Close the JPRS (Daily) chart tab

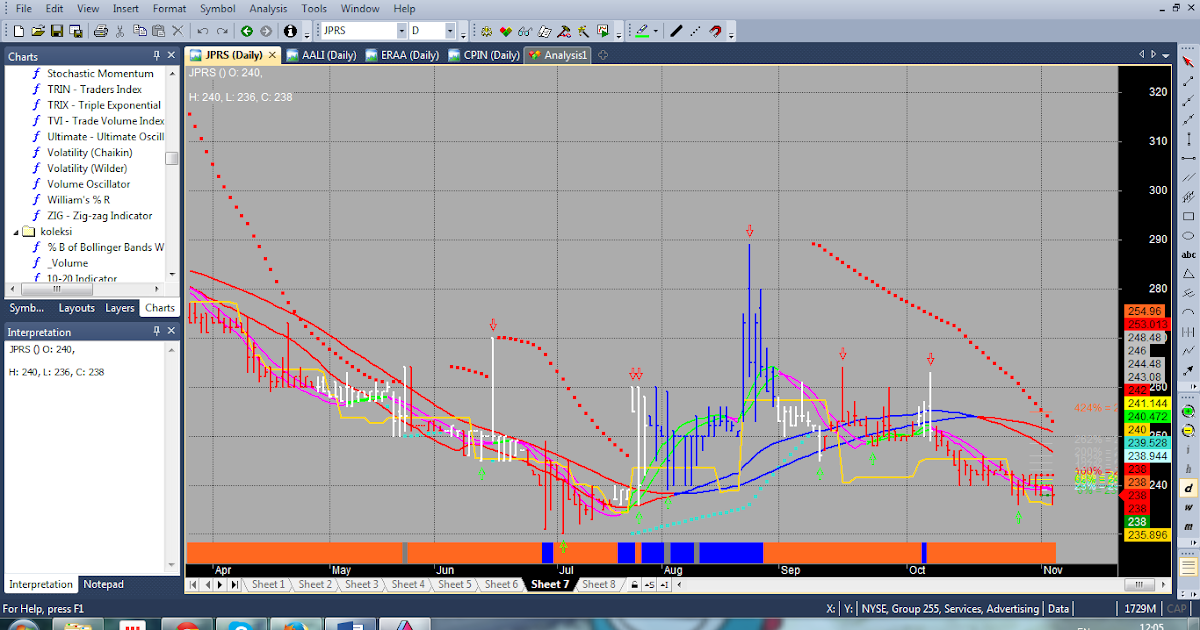pos(272,55)
